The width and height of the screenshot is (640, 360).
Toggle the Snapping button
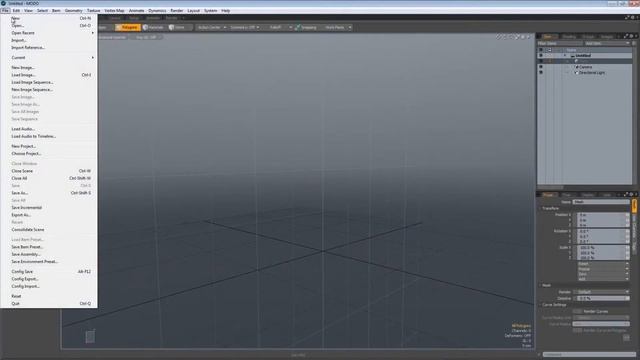point(306,27)
